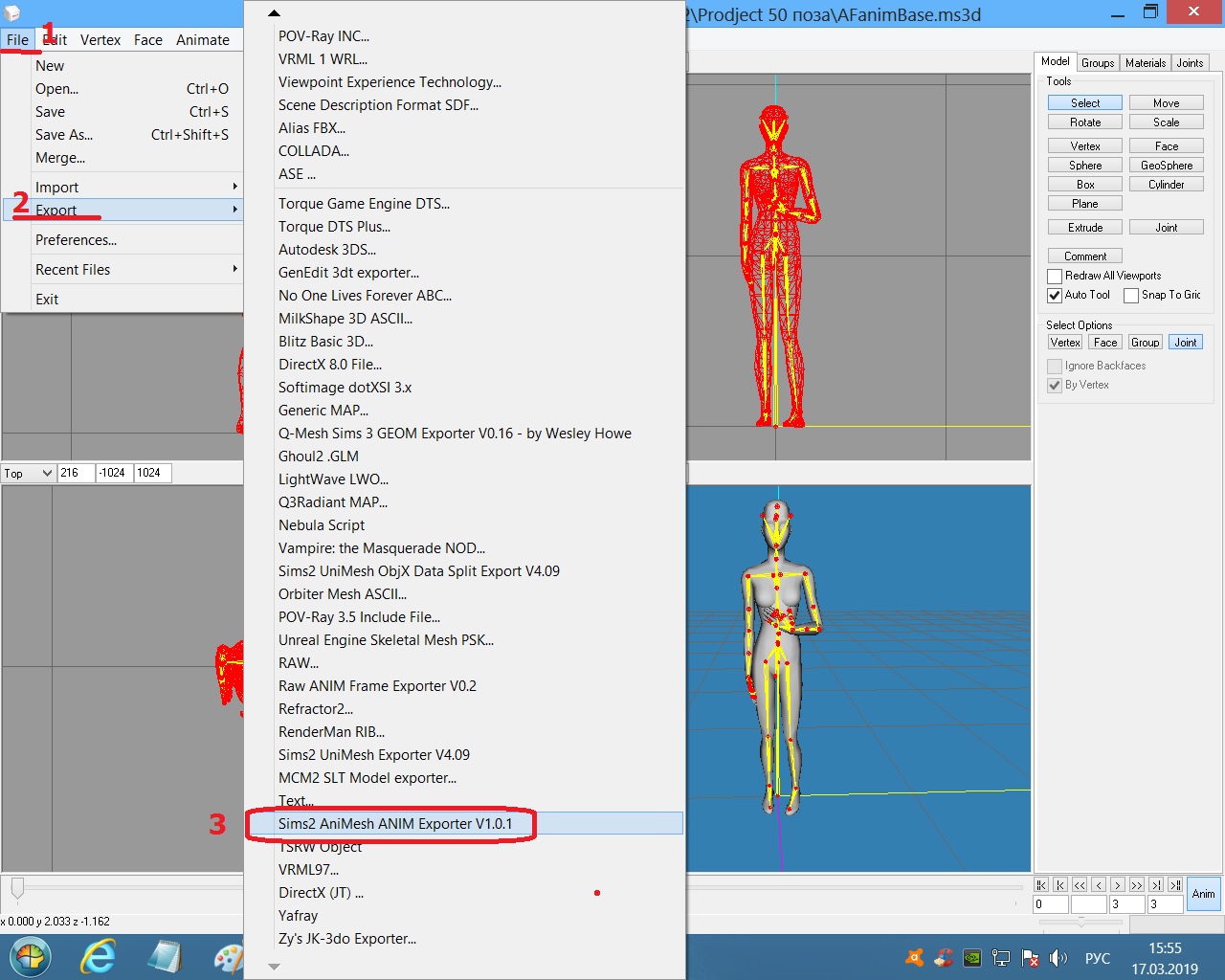Image resolution: width=1225 pixels, height=980 pixels.
Task: Choose Sims2 AniMesh ANIM Exporter V1.0.1
Action: point(395,823)
